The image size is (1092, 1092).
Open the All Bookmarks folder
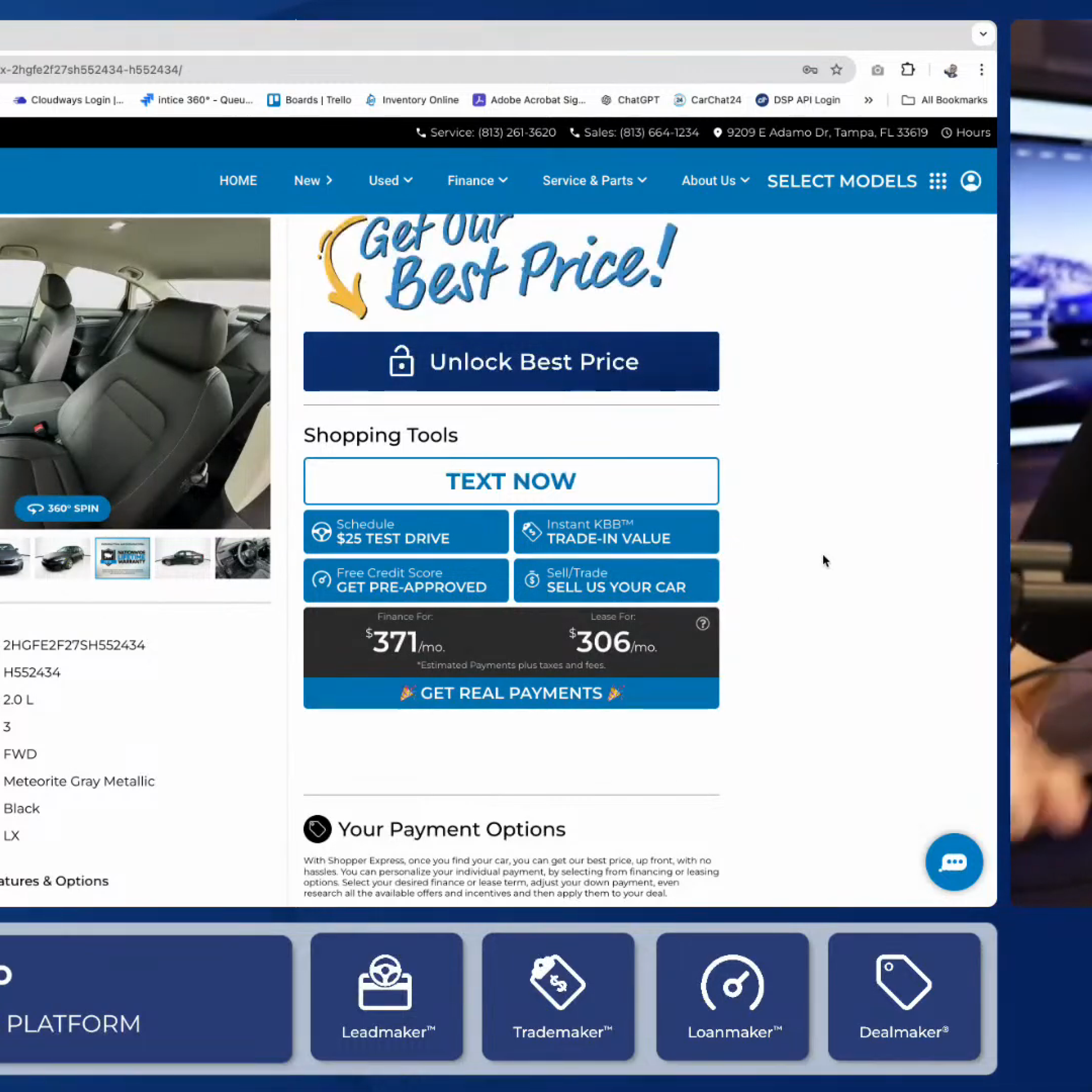coord(944,100)
